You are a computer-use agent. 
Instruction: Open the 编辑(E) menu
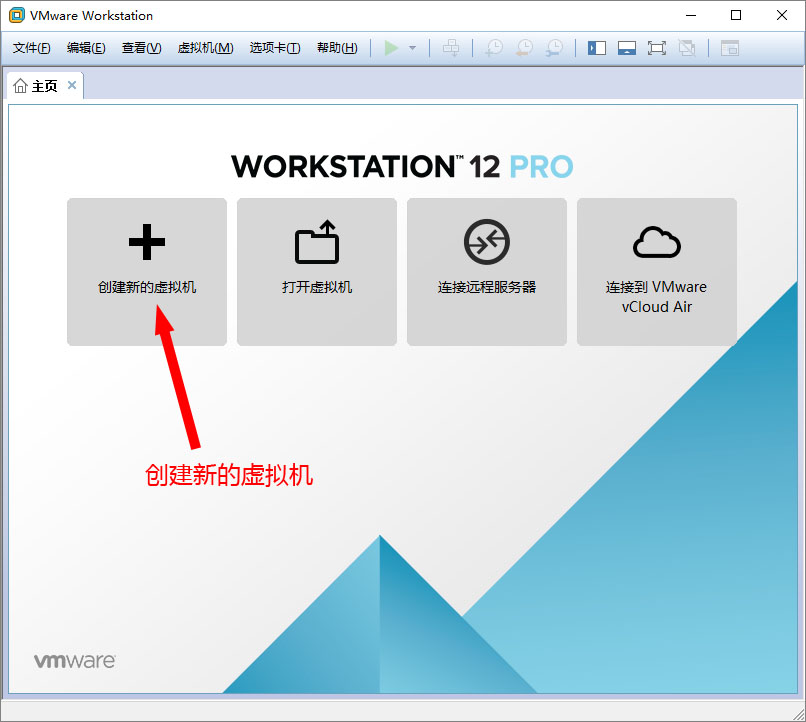(x=86, y=48)
